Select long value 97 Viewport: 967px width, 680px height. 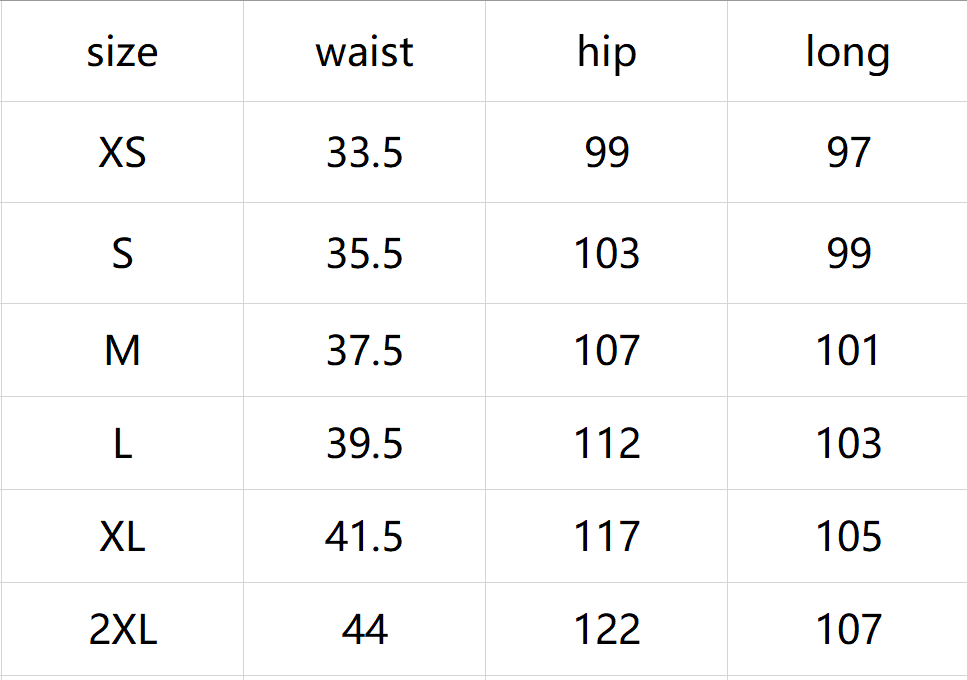(x=848, y=153)
